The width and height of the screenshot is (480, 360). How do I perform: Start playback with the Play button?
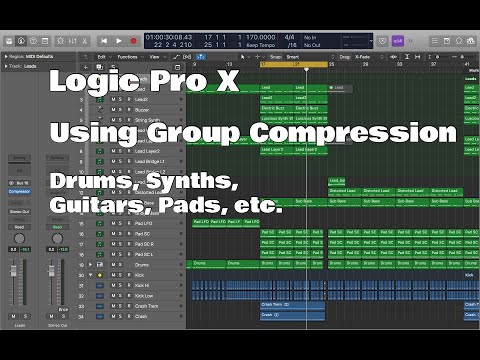point(119,41)
